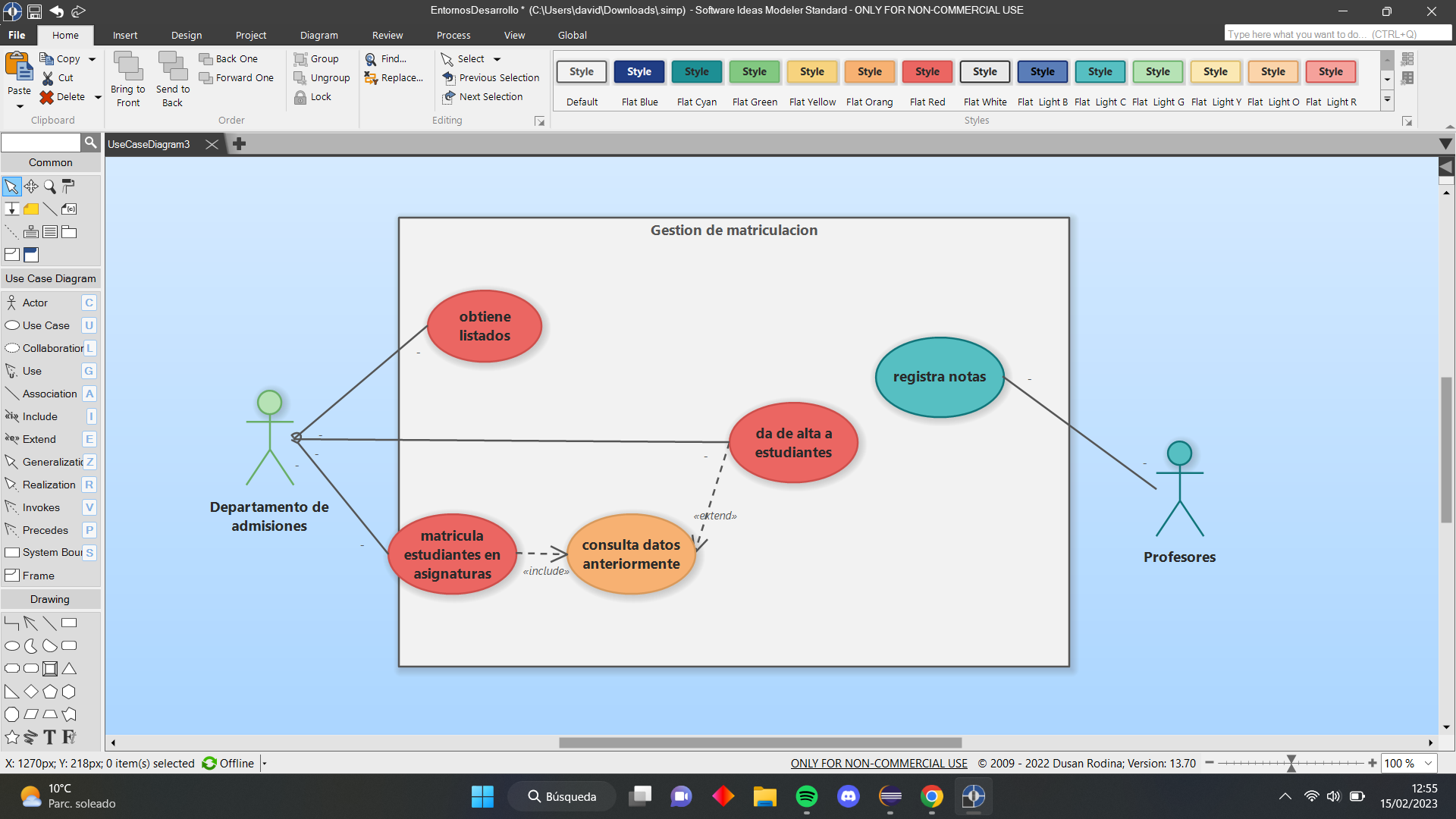This screenshot has width=1456, height=819.
Task: Choose the Include relationship tool
Action: click(39, 416)
